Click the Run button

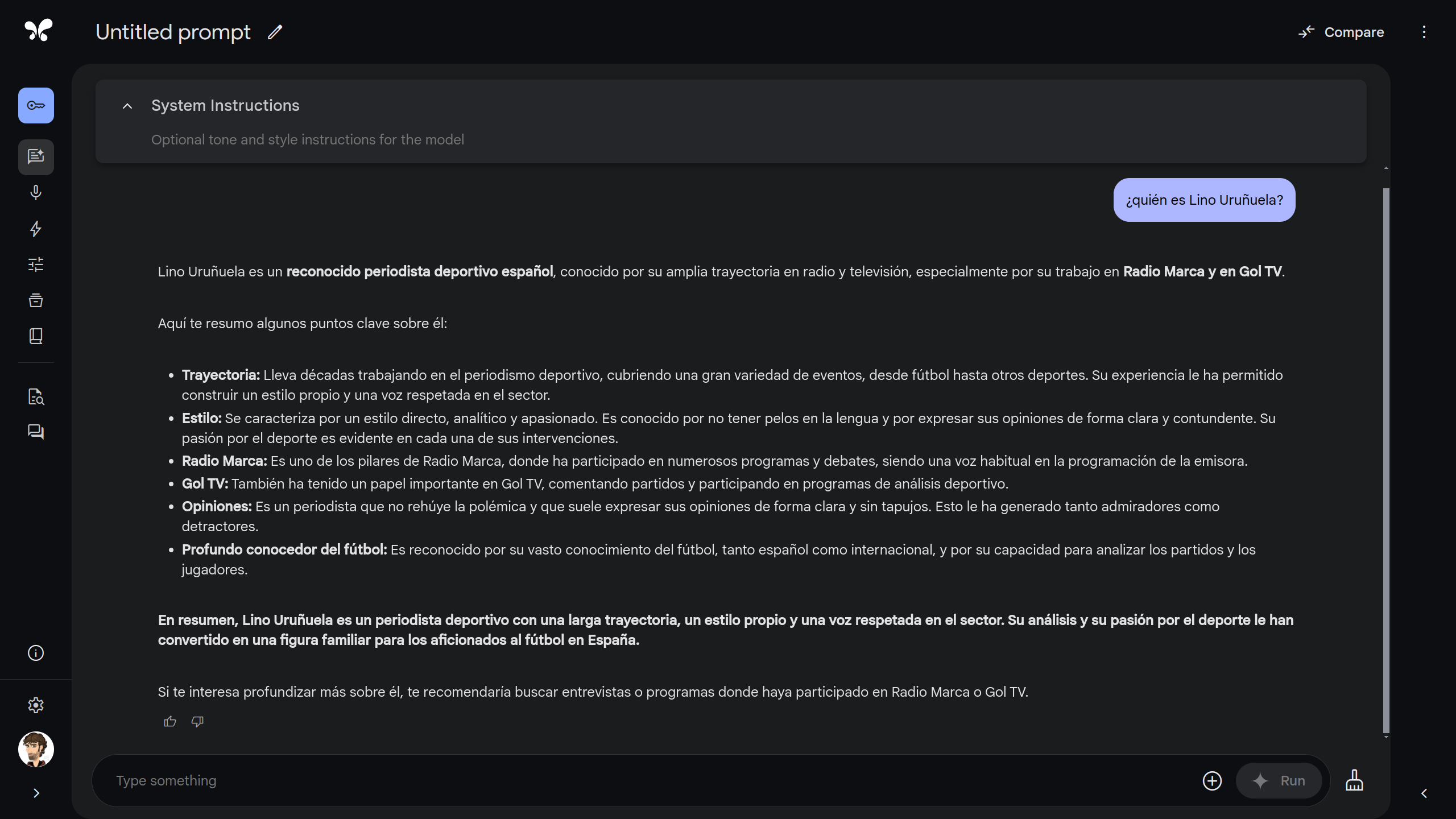tap(1279, 781)
